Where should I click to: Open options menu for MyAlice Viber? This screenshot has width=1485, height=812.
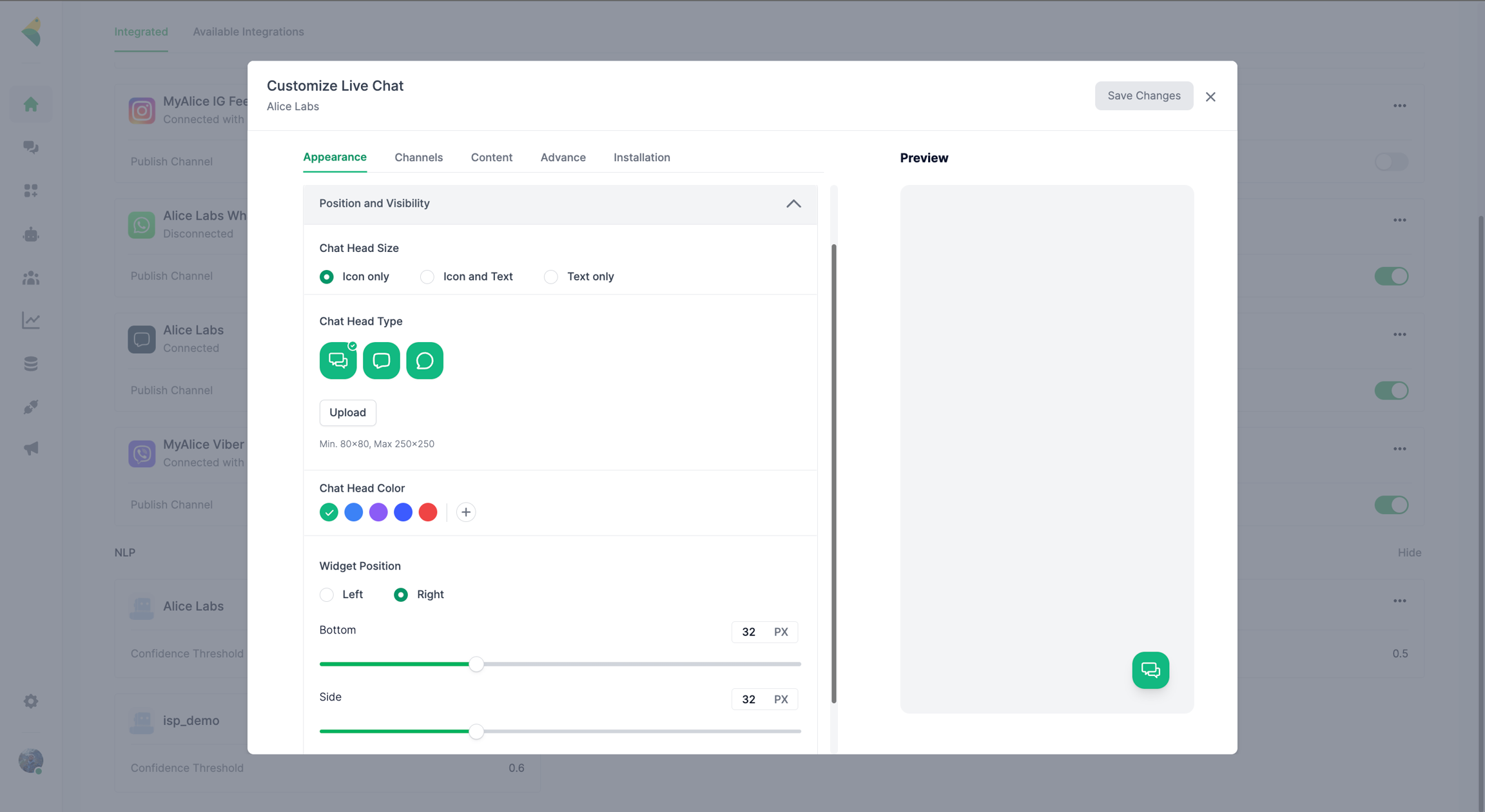coord(1399,449)
